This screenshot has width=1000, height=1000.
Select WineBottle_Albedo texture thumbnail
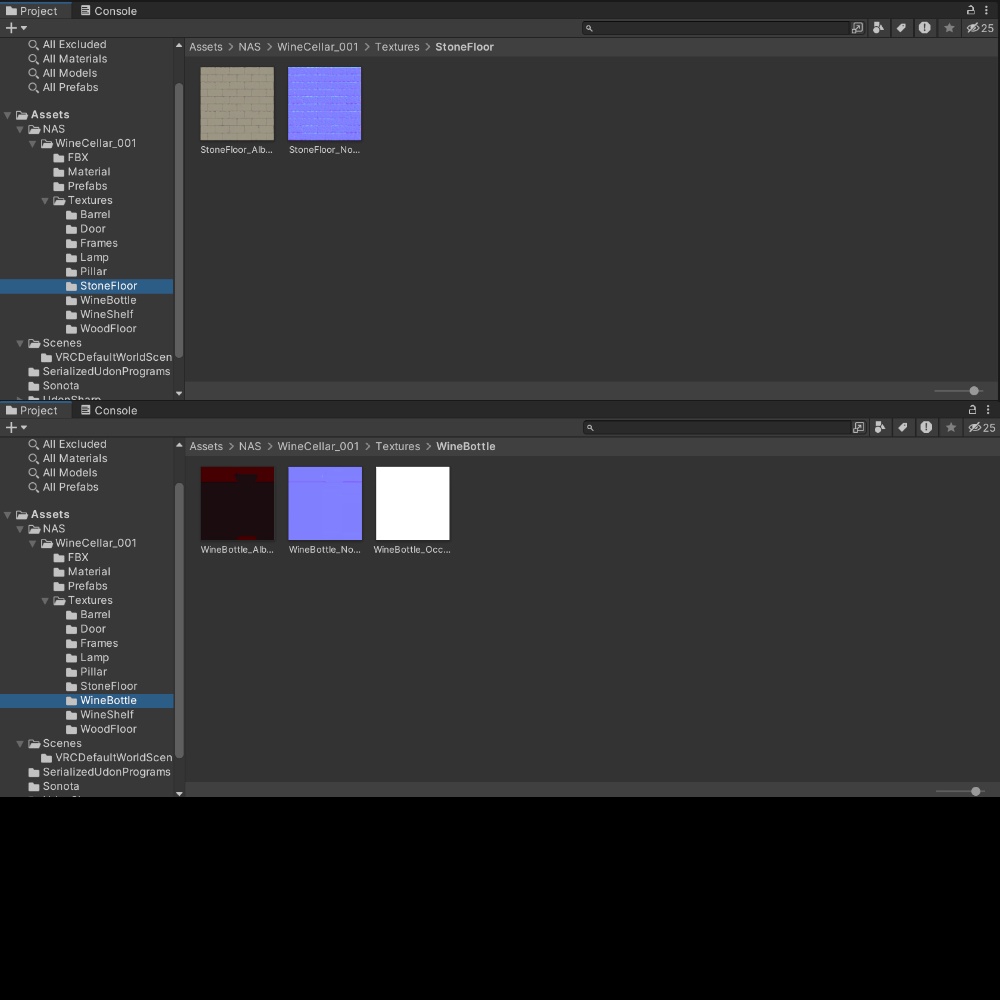click(x=237, y=503)
